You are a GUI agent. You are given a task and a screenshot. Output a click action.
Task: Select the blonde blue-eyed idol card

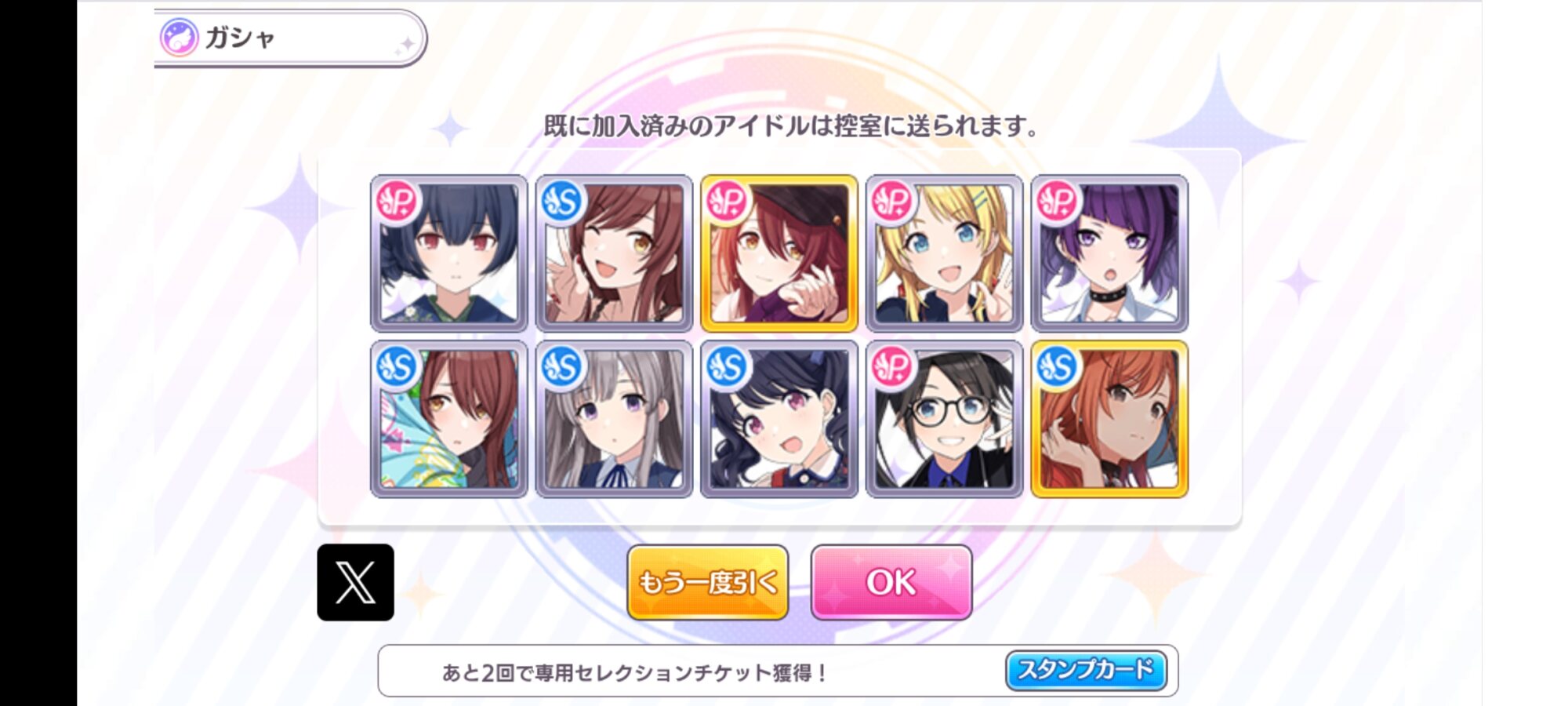click(945, 253)
